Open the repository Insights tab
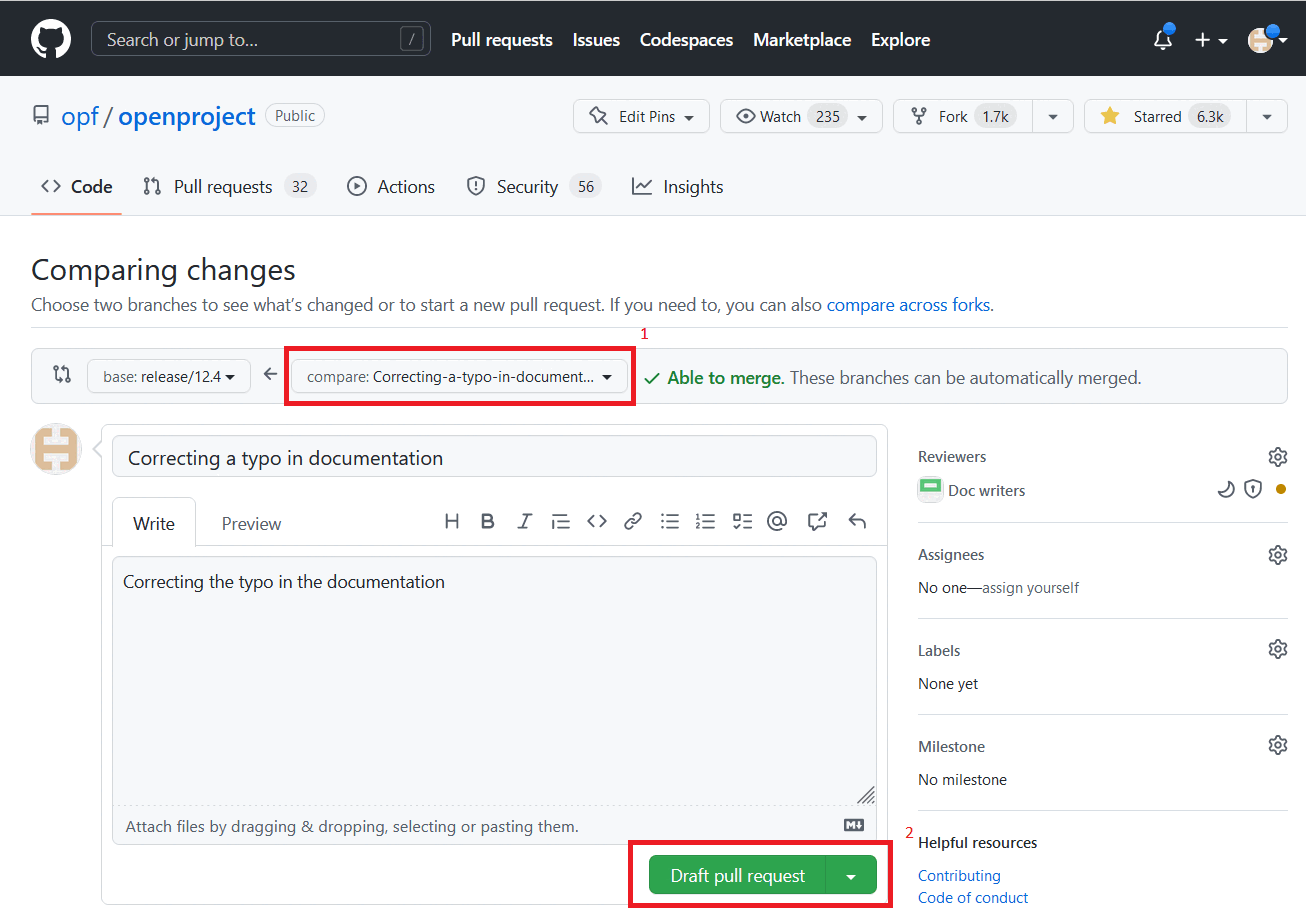 pyautogui.click(x=677, y=186)
